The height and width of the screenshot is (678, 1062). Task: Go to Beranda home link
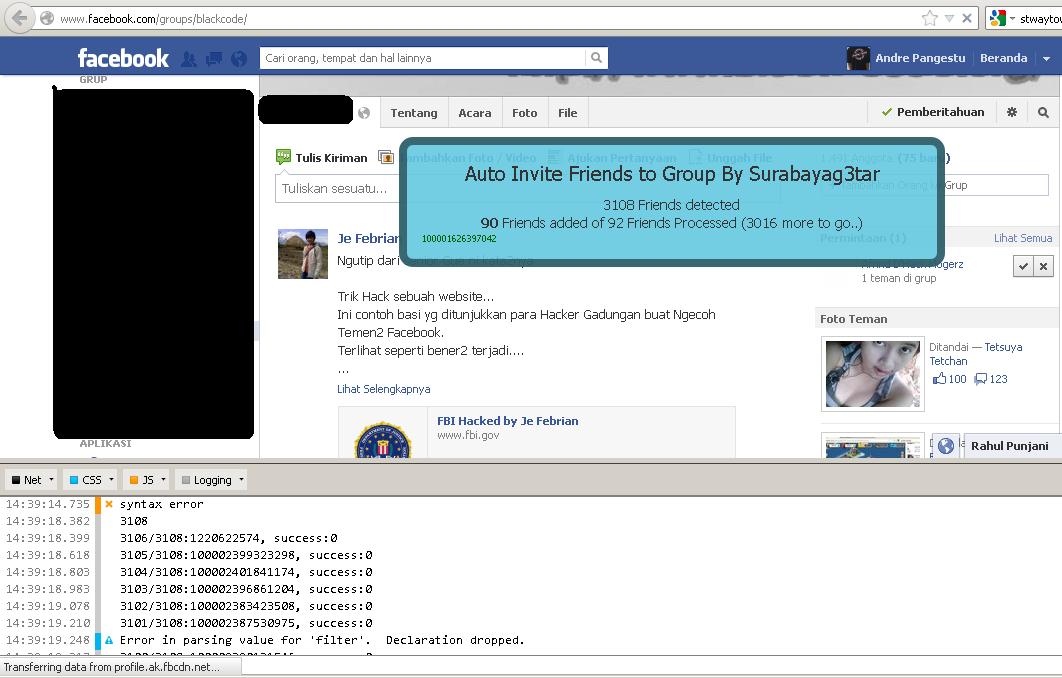[1003, 58]
